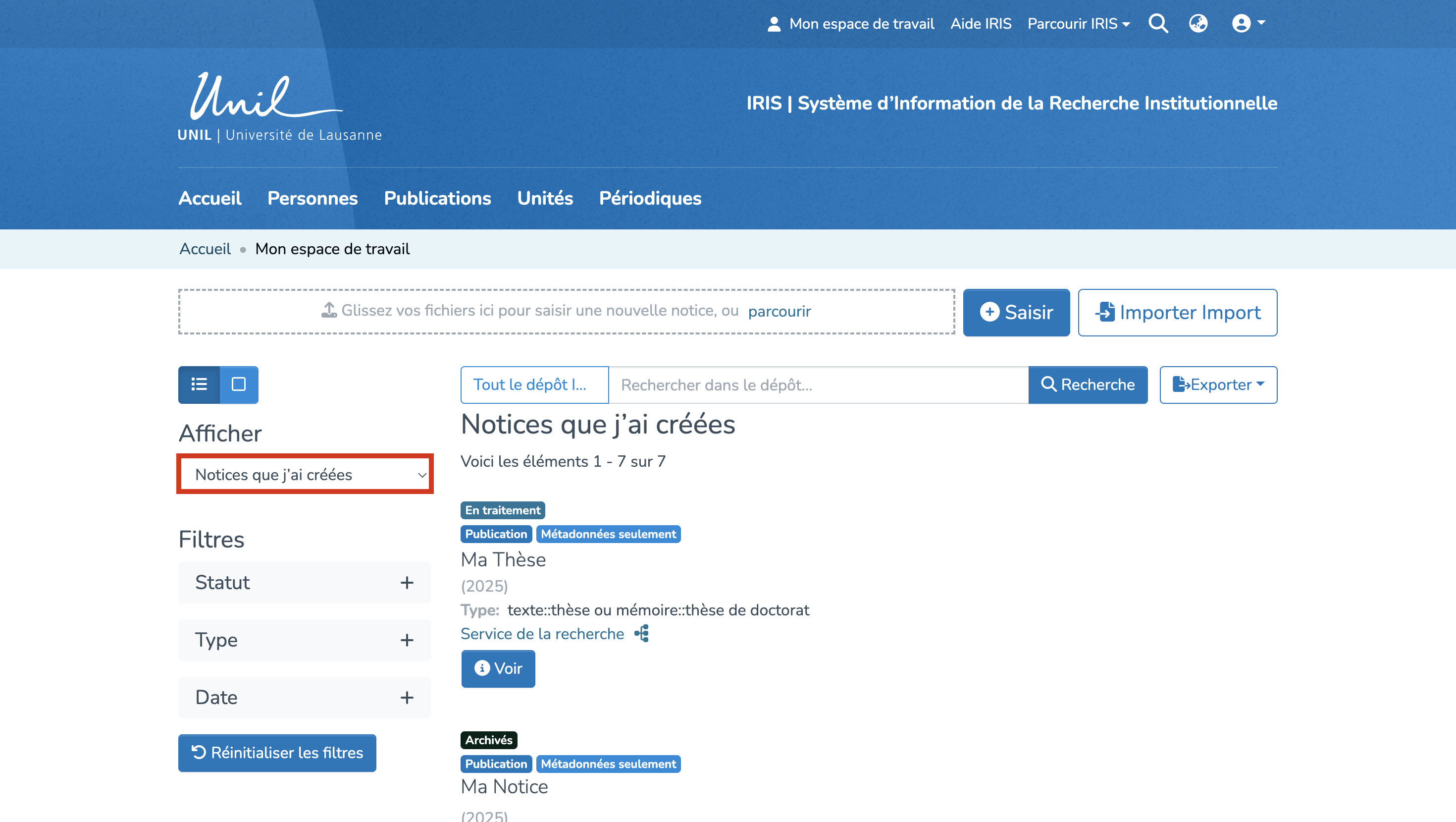This screenshot has width=1456, height=822.
Task: Open the Afficher 'Notices que j'ai créées' dropdown
Action: (x=305, y=474)
